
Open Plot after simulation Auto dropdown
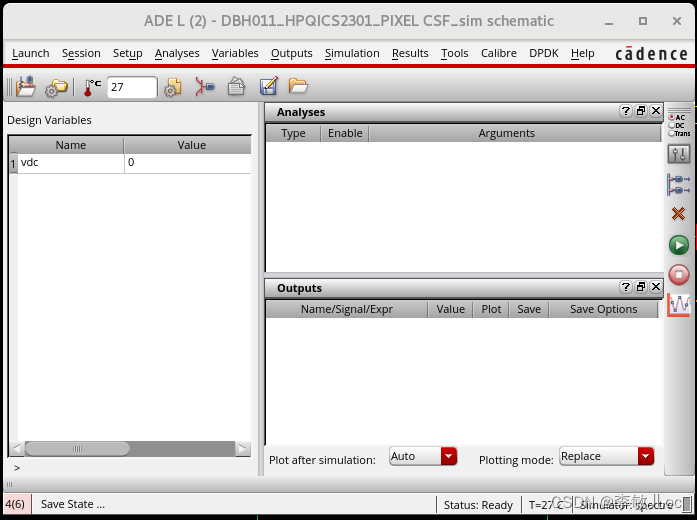tap(423, 456)
